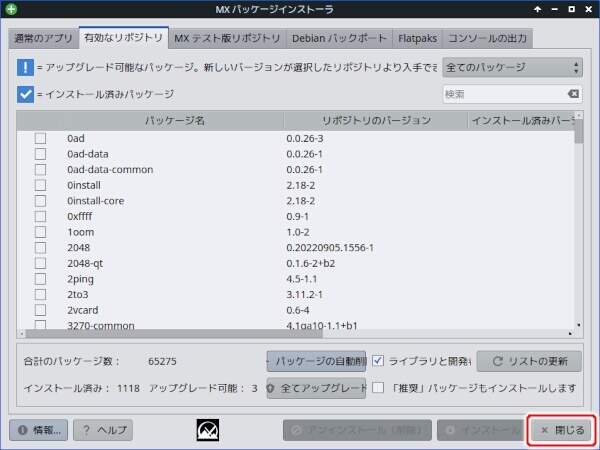Click the keep-window-on-top arrow in title bar
The image size is (600, 450).
(x=538, y=9)
